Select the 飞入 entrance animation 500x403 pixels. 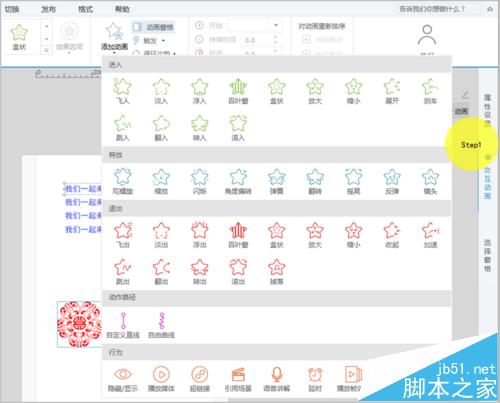tap(123, 91)
